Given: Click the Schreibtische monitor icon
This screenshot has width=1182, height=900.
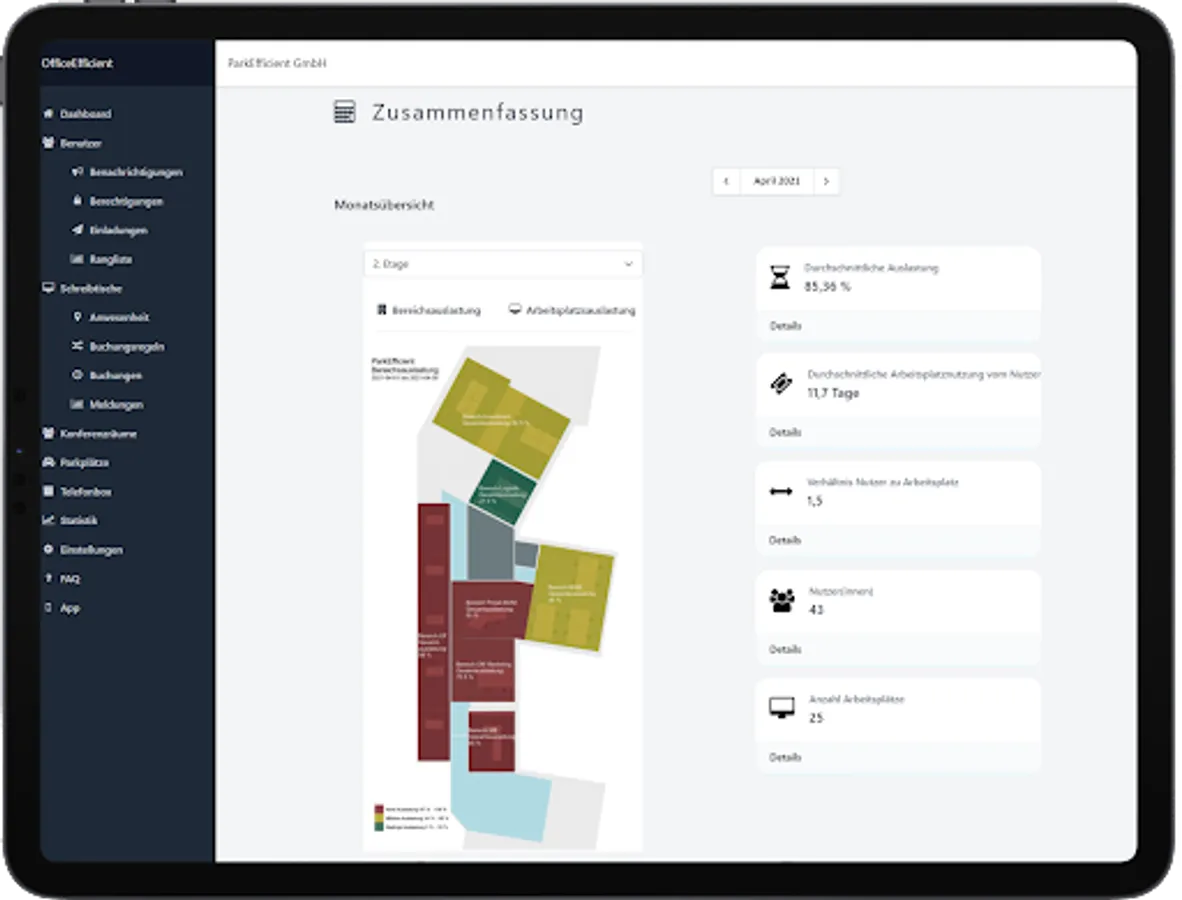Looking at the screenshot, I should (x=49, y=288).
